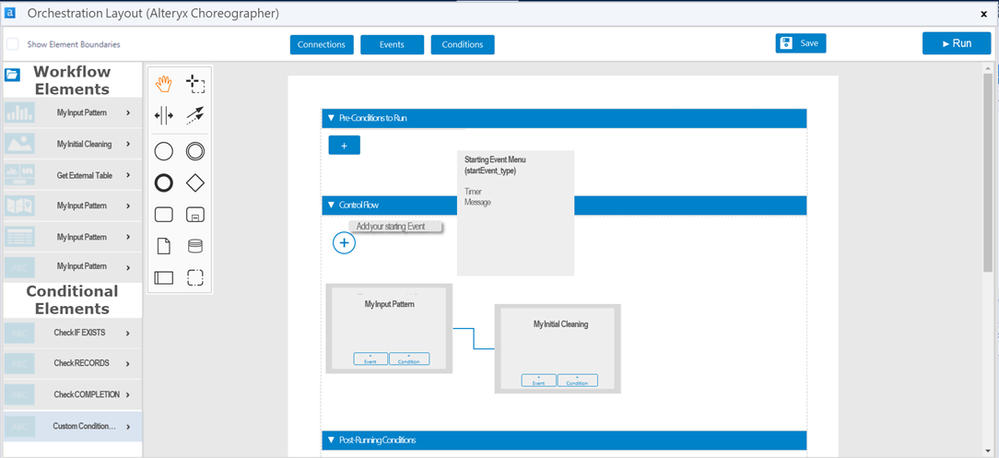
Task: Collapse the Control Flow section
Action: [331, 205]
